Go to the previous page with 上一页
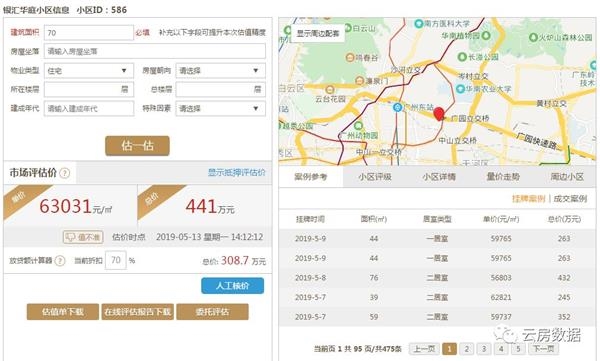 [x=424, y=349]
